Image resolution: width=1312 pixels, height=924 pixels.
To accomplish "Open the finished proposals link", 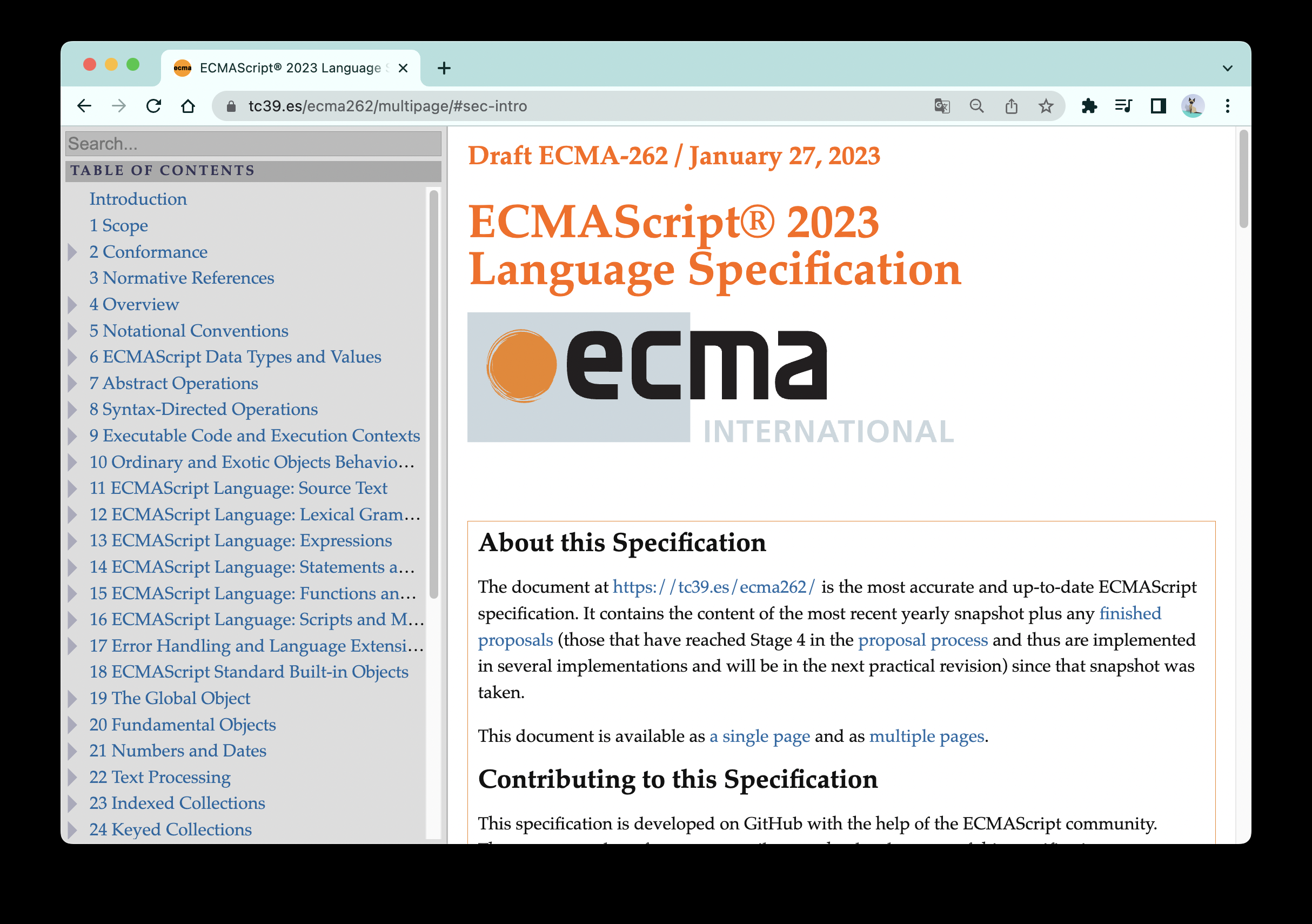I will (x=1130, y=614).
